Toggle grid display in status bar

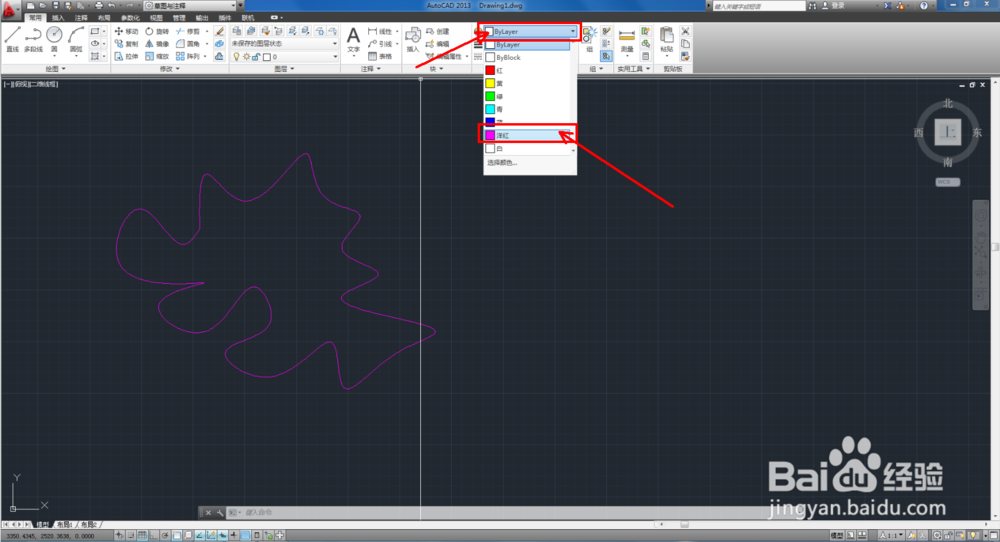pos(142,536)
